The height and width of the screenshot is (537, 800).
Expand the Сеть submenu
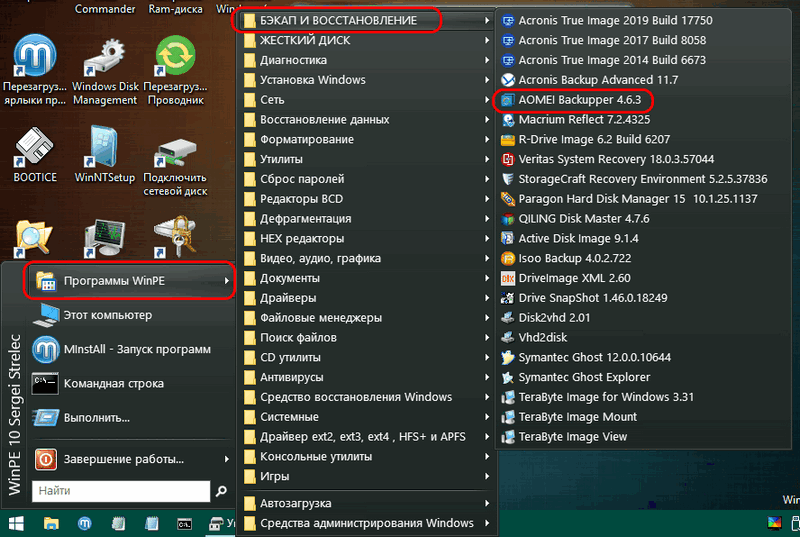point(366,100)
